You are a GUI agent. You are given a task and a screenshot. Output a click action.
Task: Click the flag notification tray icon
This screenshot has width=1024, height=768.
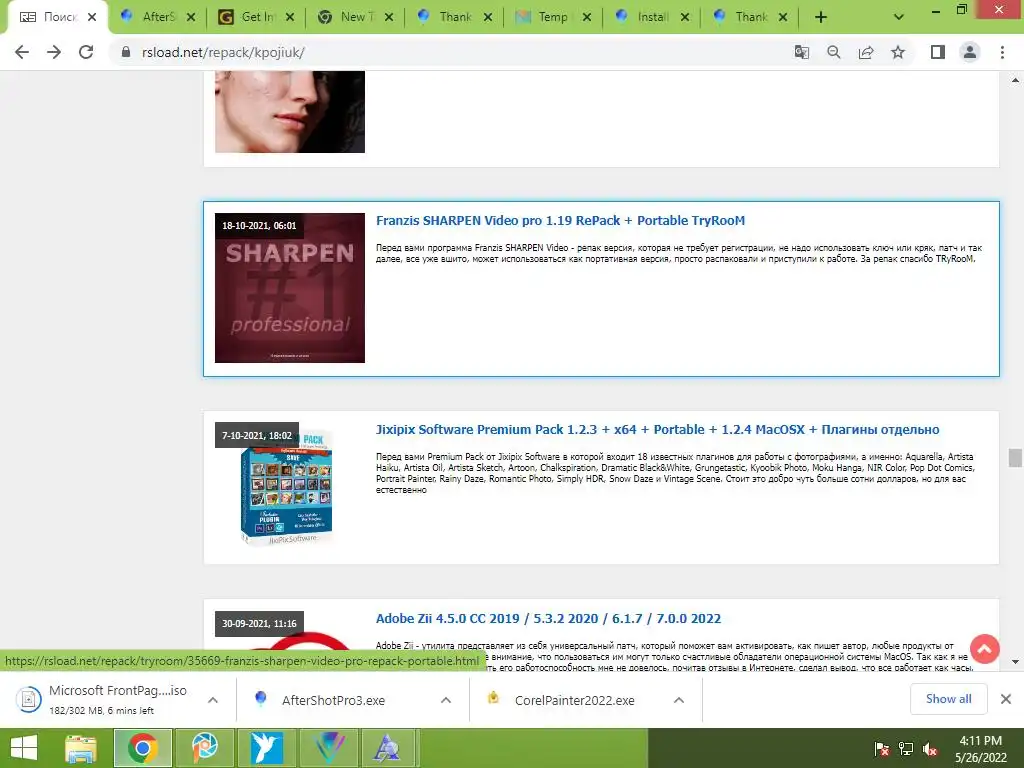click(x=882, y=748)
